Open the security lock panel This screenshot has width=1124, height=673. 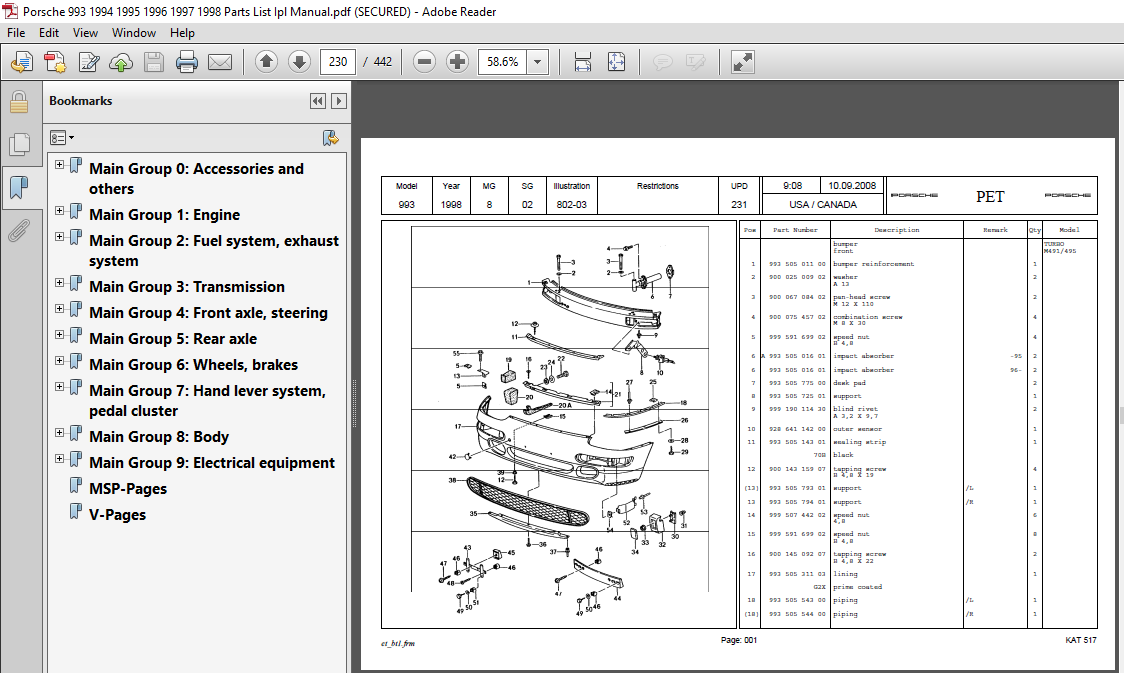coord(19,102)
